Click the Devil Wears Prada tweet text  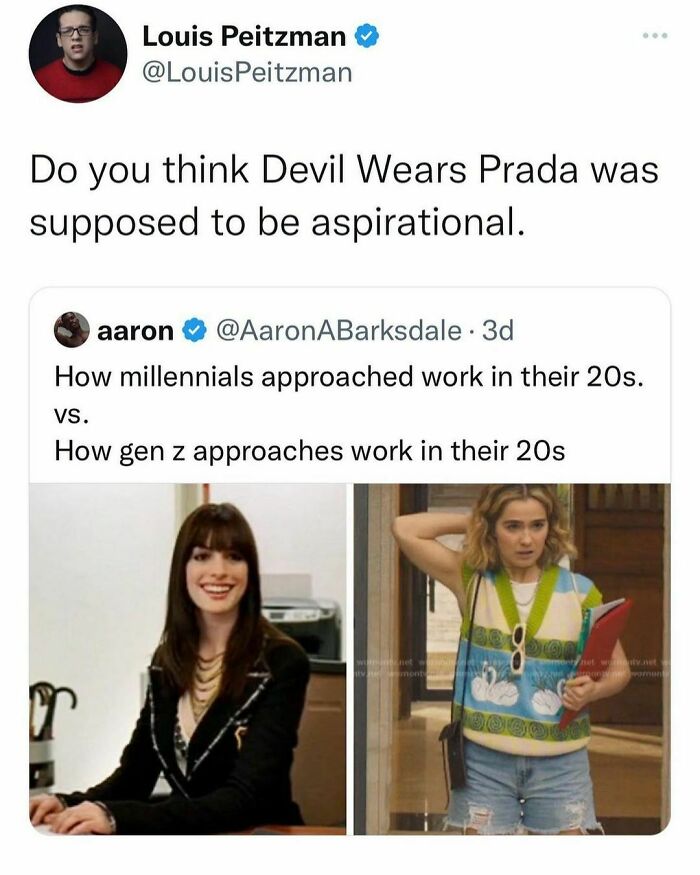344,195
